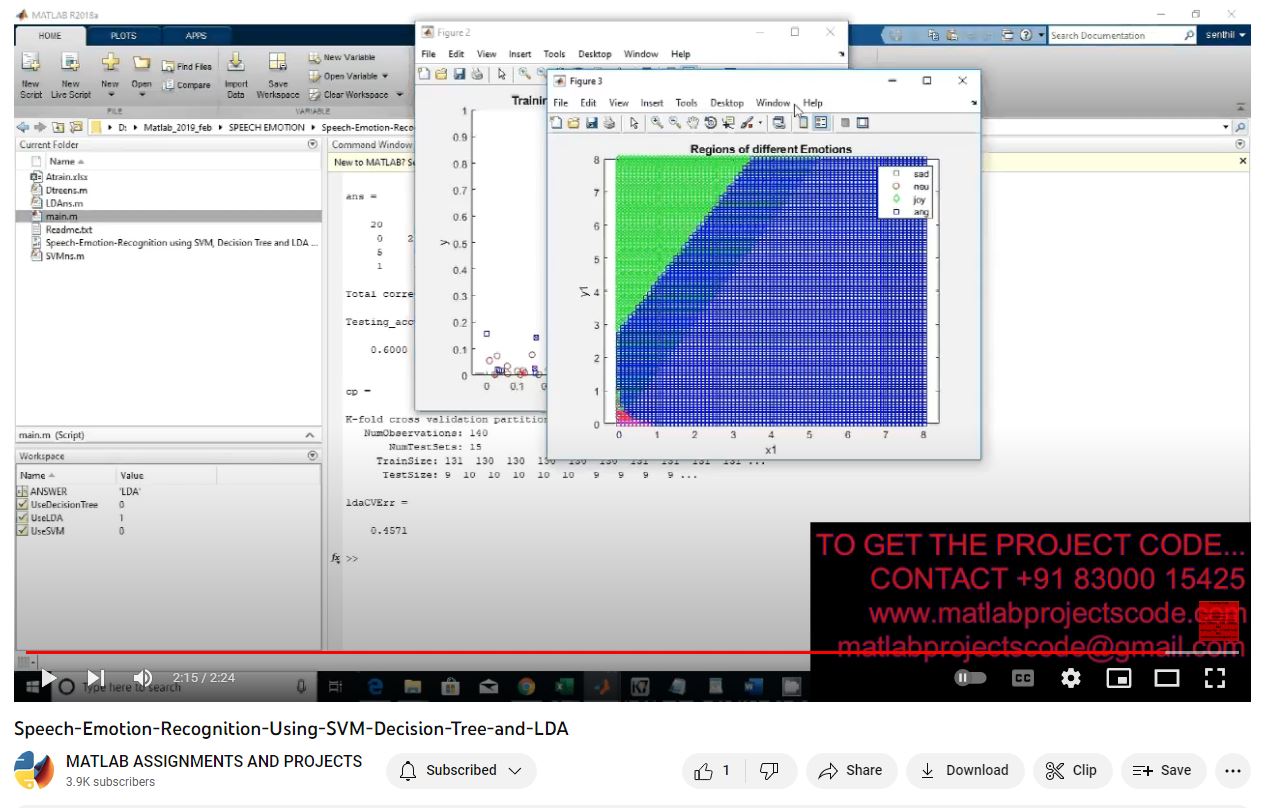Switch to the PLOTS tab

tap(123, 36)
